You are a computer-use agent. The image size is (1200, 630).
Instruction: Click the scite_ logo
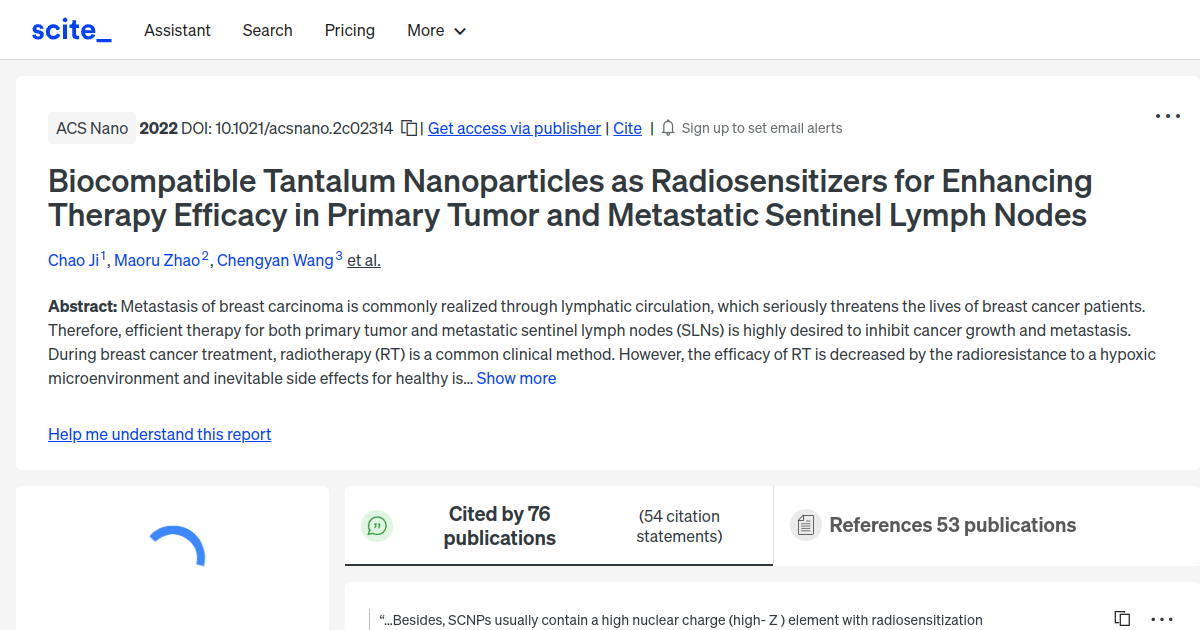point(71,30)
